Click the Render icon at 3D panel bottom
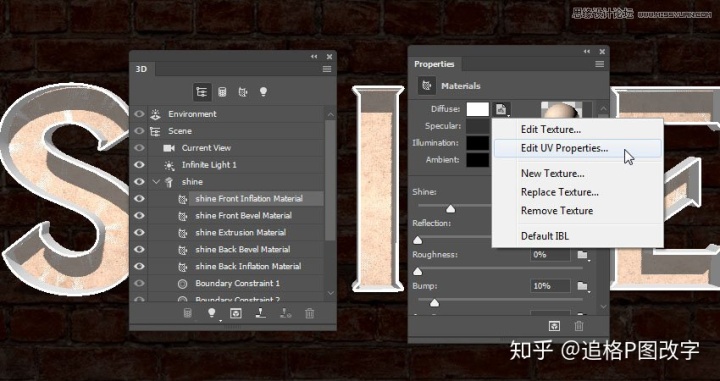This screenshot has height=381, width=720. (236, 314)
